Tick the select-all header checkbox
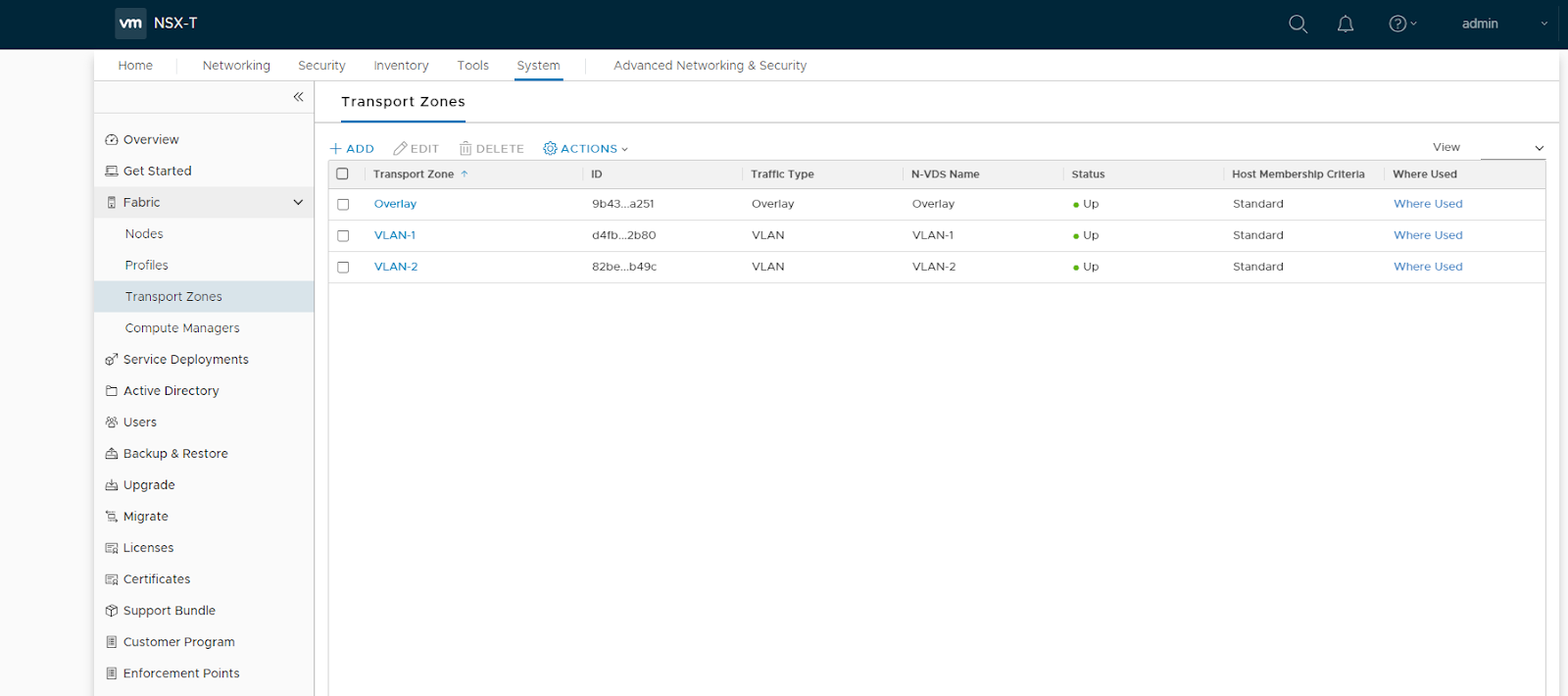This screenshot has height=696, width=1568. [x=343, y=174]
